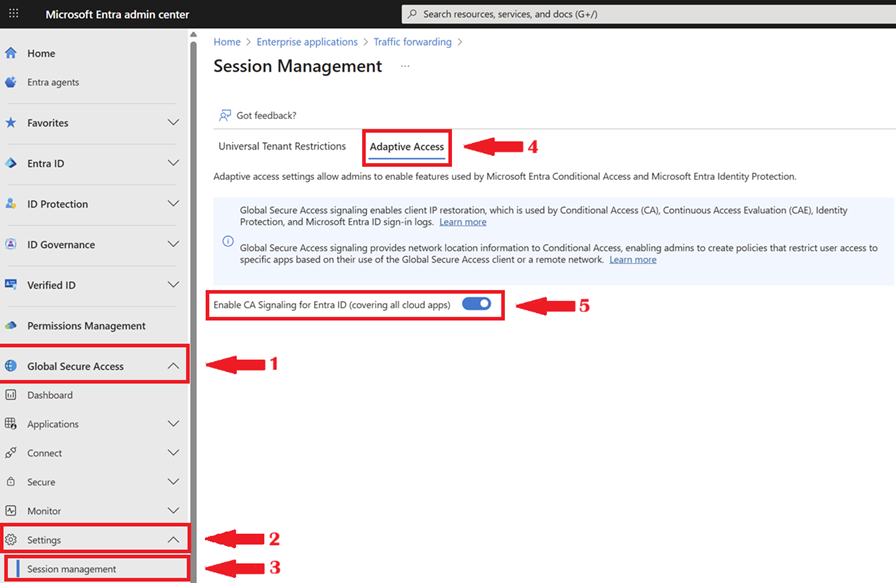Open the app launcher waffle icon

tap(13, 14)
